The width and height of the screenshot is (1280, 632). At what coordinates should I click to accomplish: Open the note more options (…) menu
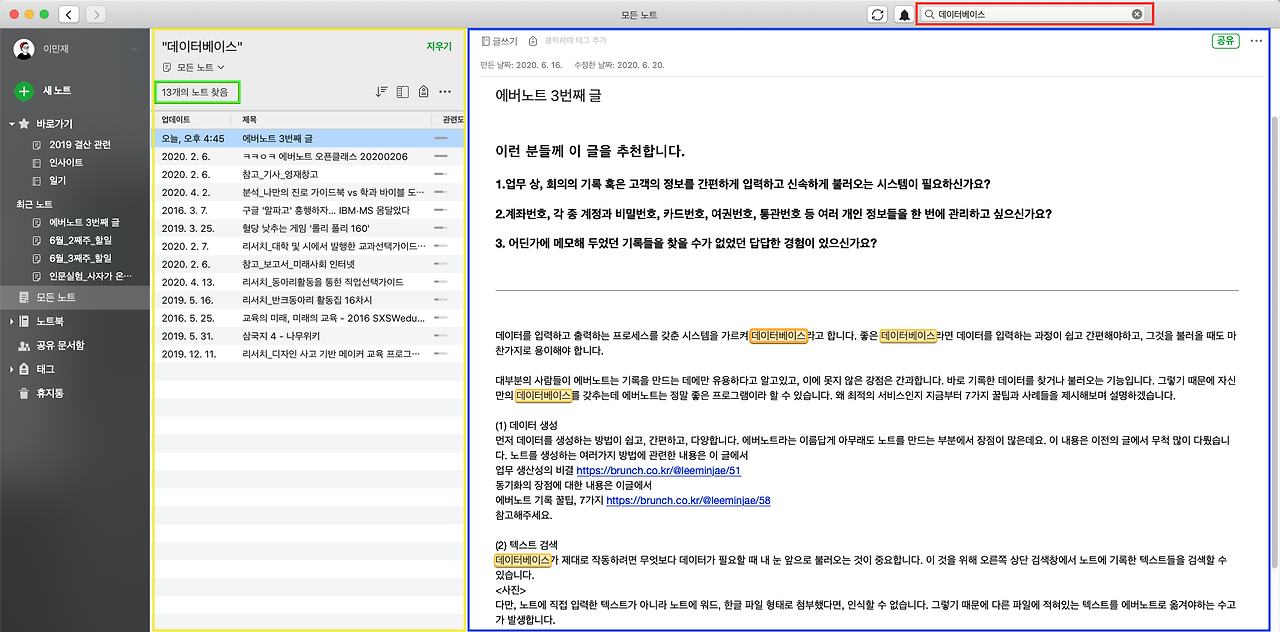coord(1258,41)
